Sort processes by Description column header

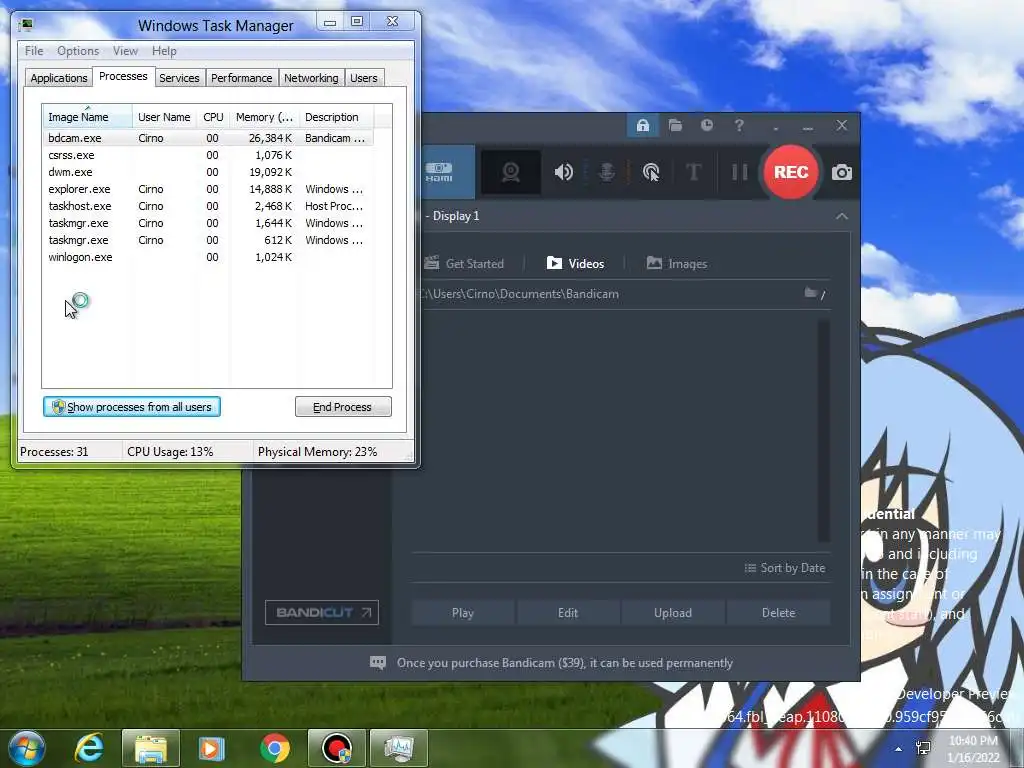click(x=336, y=117)
